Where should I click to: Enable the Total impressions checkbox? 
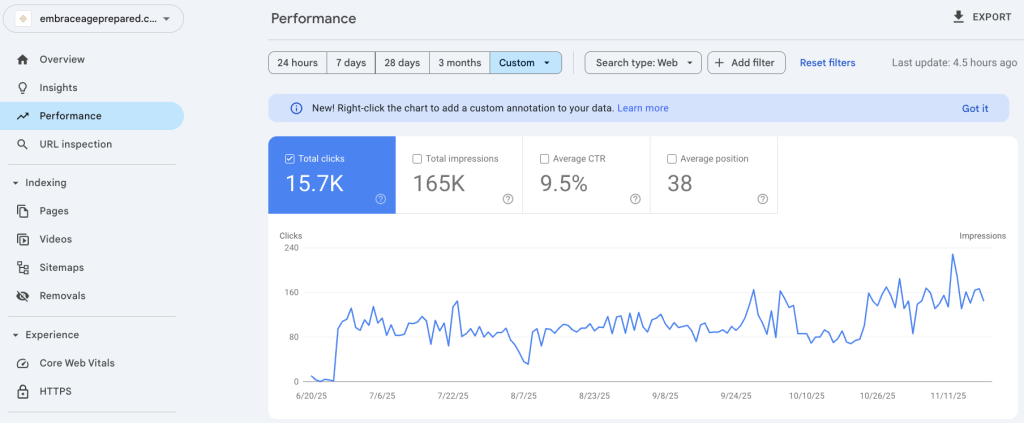(x=417, y=159)
